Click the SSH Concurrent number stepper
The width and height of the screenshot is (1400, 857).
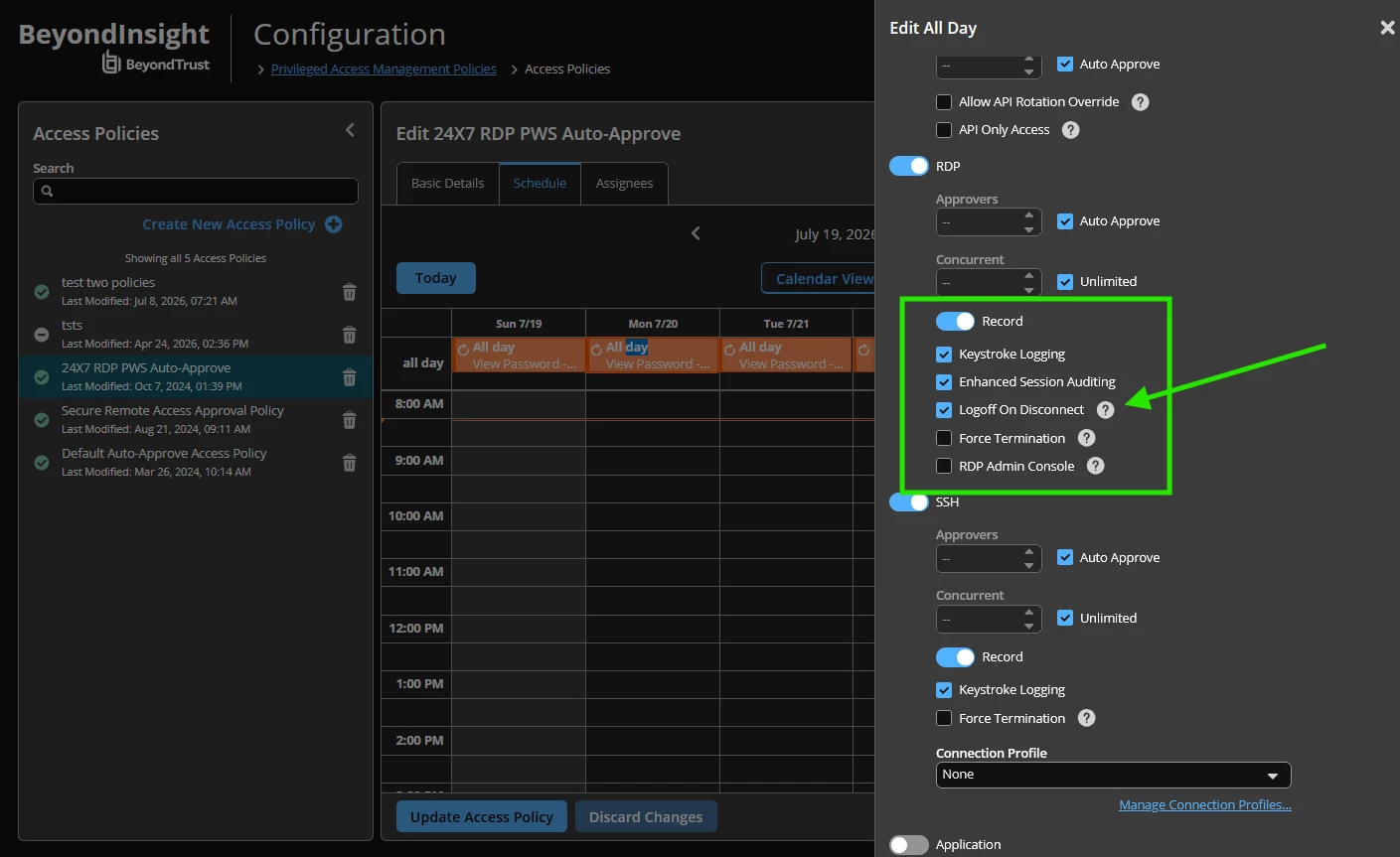click(x=989, y=619)
